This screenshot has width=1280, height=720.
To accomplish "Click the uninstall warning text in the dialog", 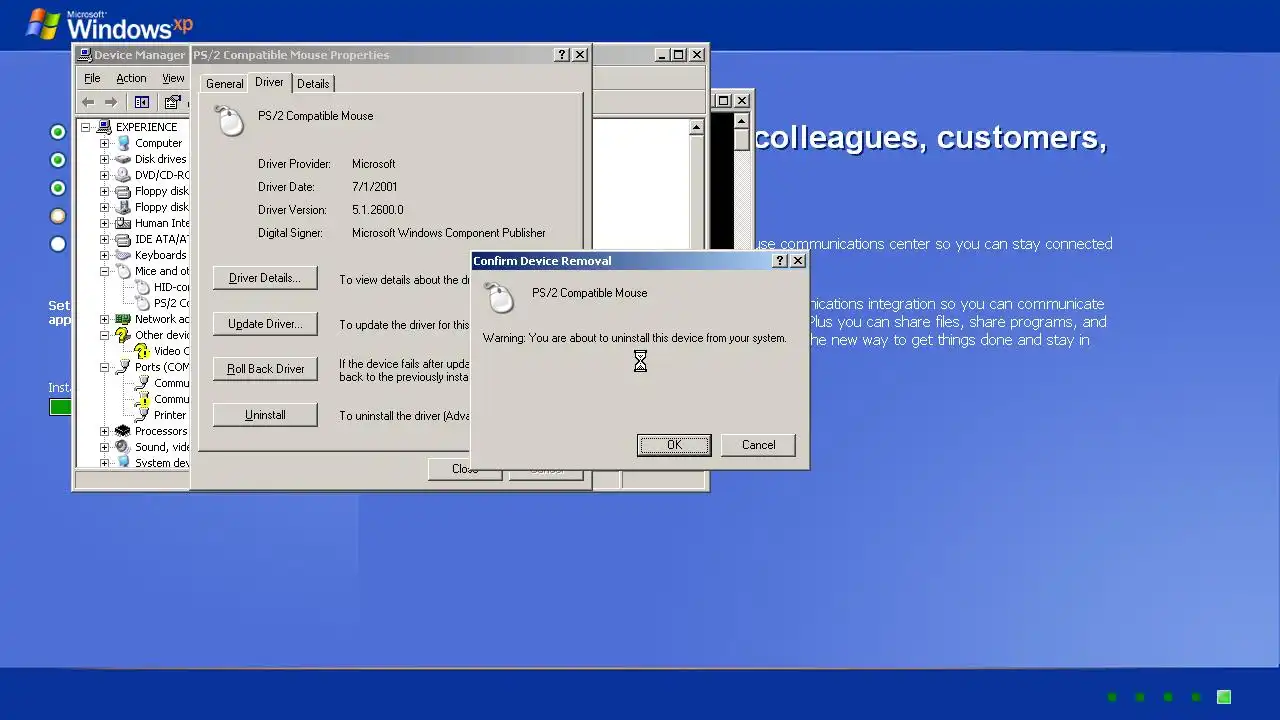I will 635,338.
